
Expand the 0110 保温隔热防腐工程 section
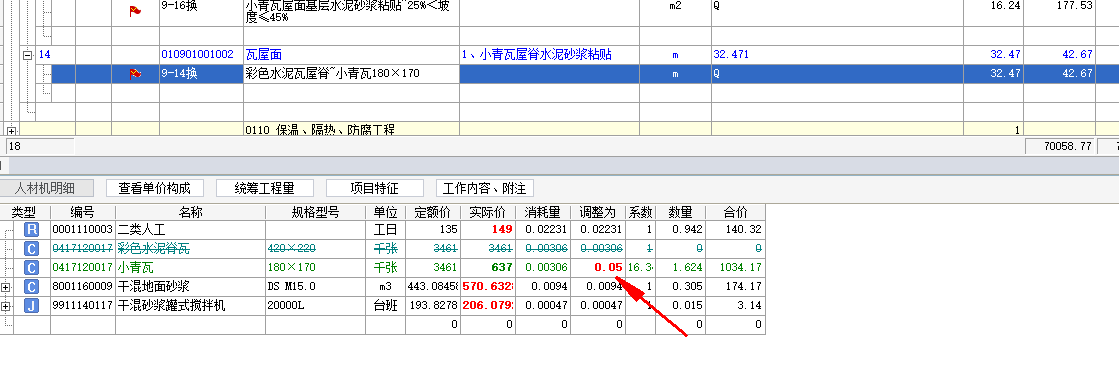[x=11, y=131]
